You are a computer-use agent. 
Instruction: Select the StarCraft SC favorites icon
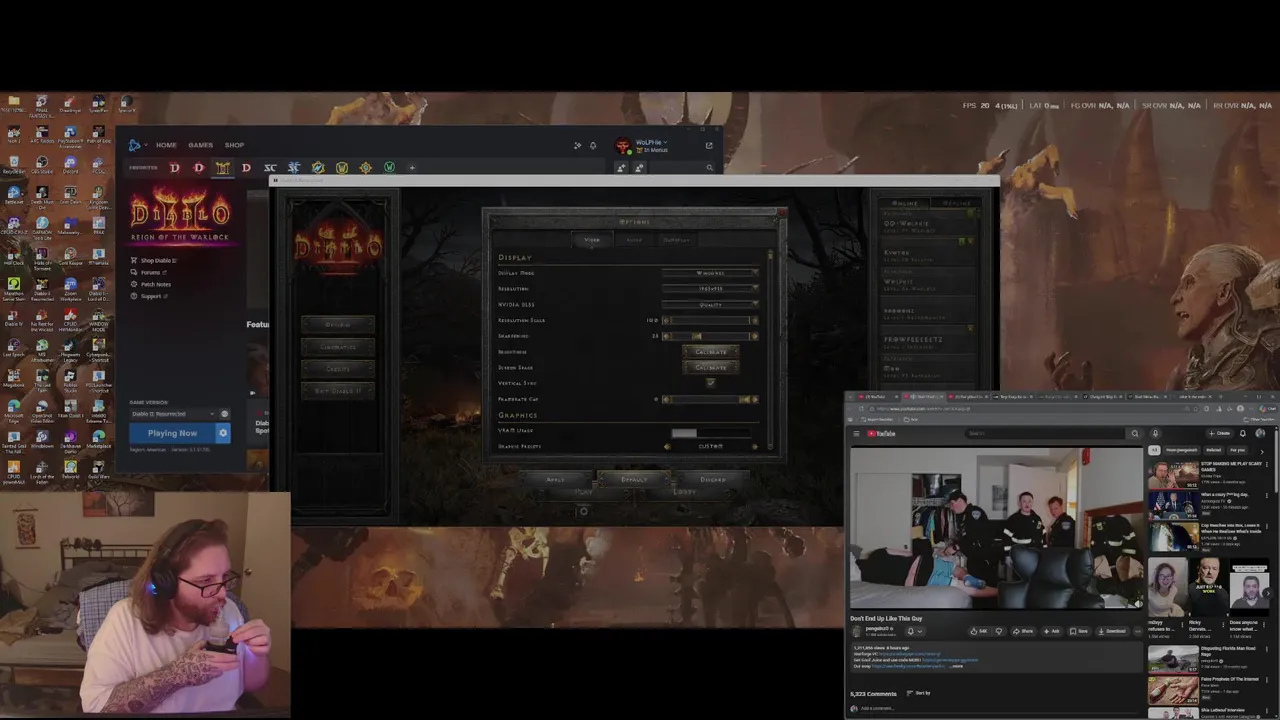click(x=270, y=168)
